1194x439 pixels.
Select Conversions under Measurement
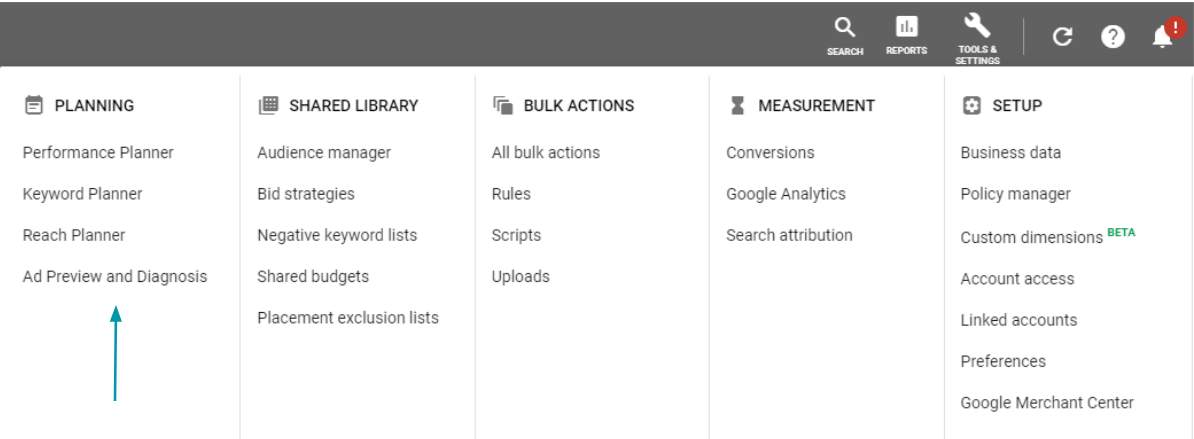pyautogui.click(x=770, y=153)
